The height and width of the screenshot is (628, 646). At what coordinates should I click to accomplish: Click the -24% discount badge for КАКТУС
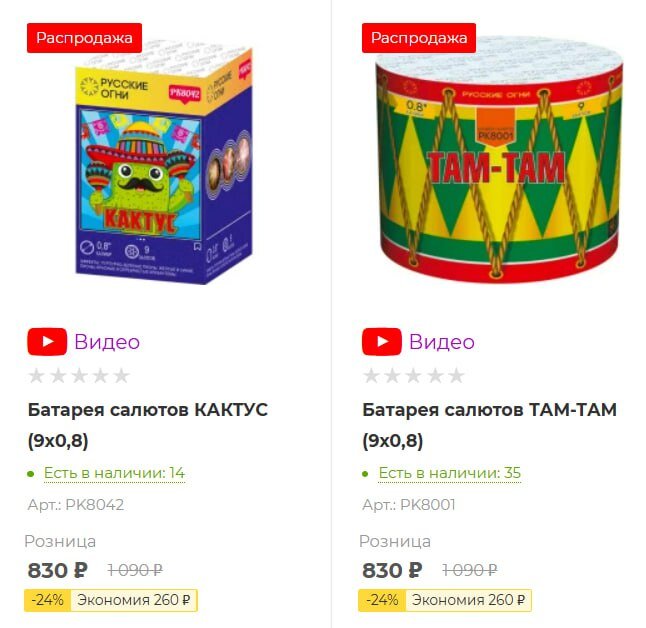point(47,600)
